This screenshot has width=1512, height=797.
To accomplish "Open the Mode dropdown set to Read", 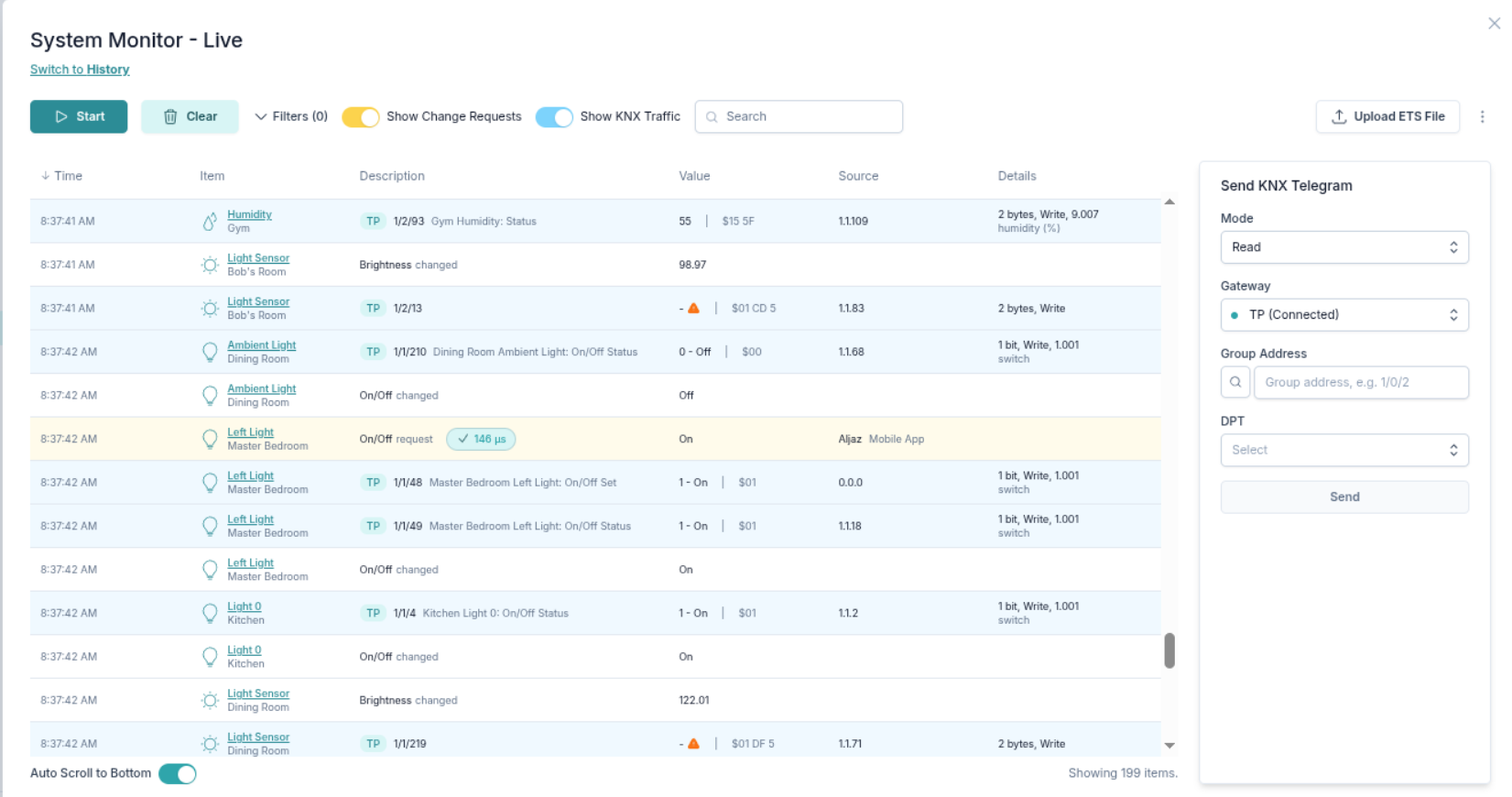I will (1343, 247).
